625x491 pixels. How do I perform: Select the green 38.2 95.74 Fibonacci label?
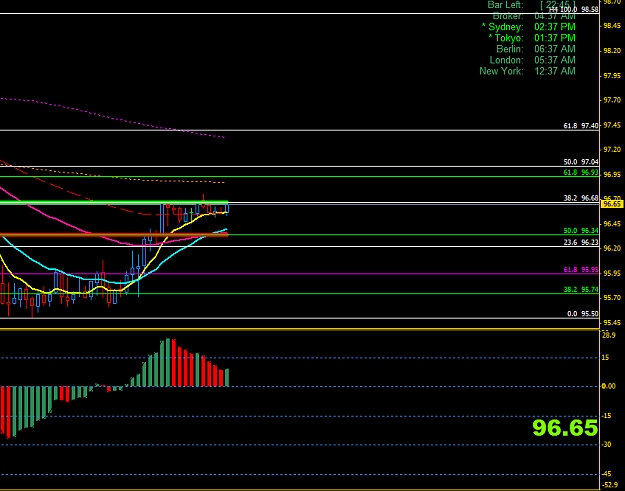(581, 290)
